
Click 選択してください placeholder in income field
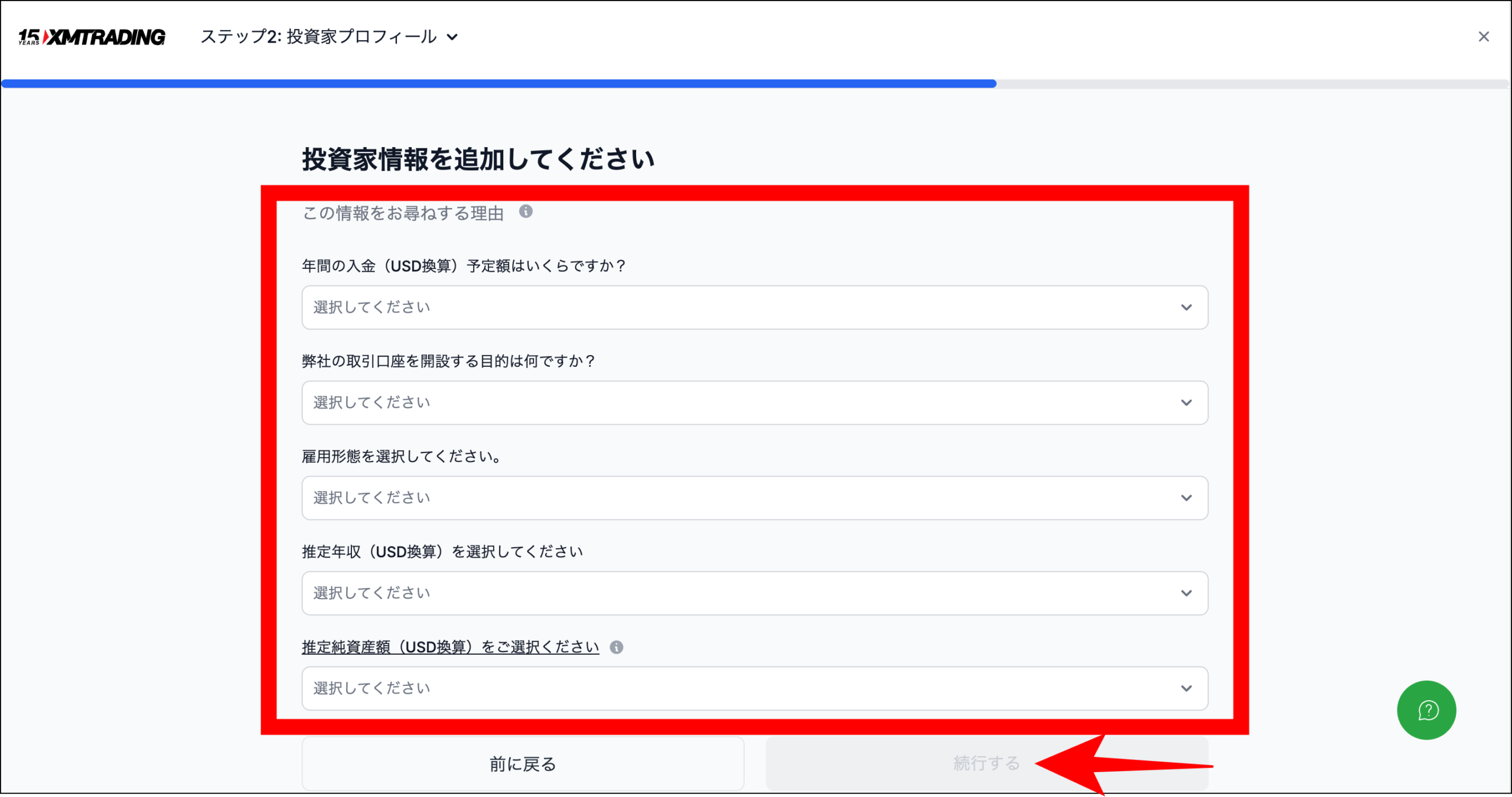(371, 593)
